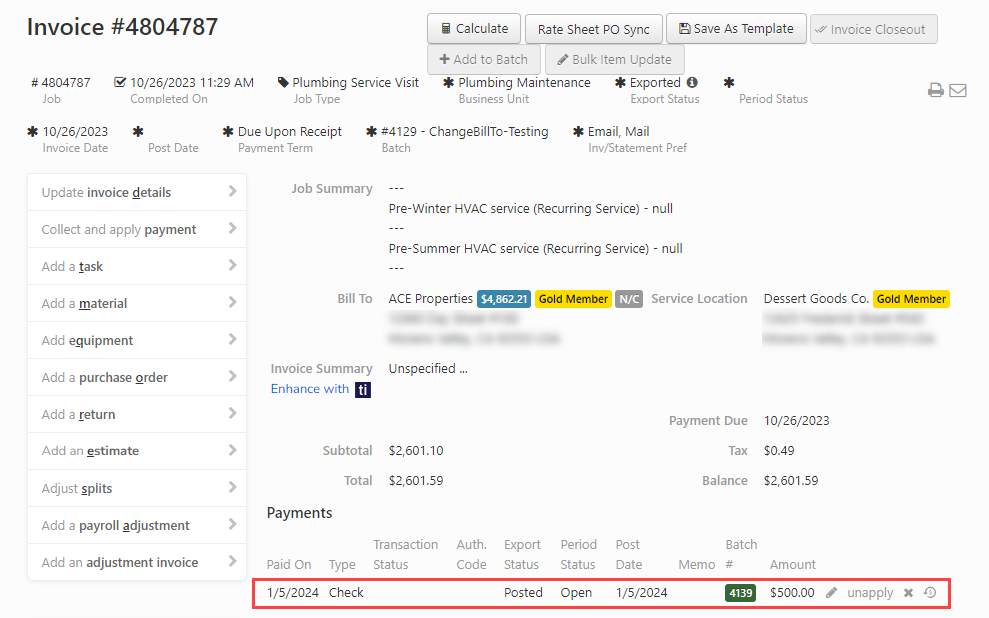Viewport: 989px width, 618px height.
Task: Expand the Adjust splits option
Action: [137, 488]
